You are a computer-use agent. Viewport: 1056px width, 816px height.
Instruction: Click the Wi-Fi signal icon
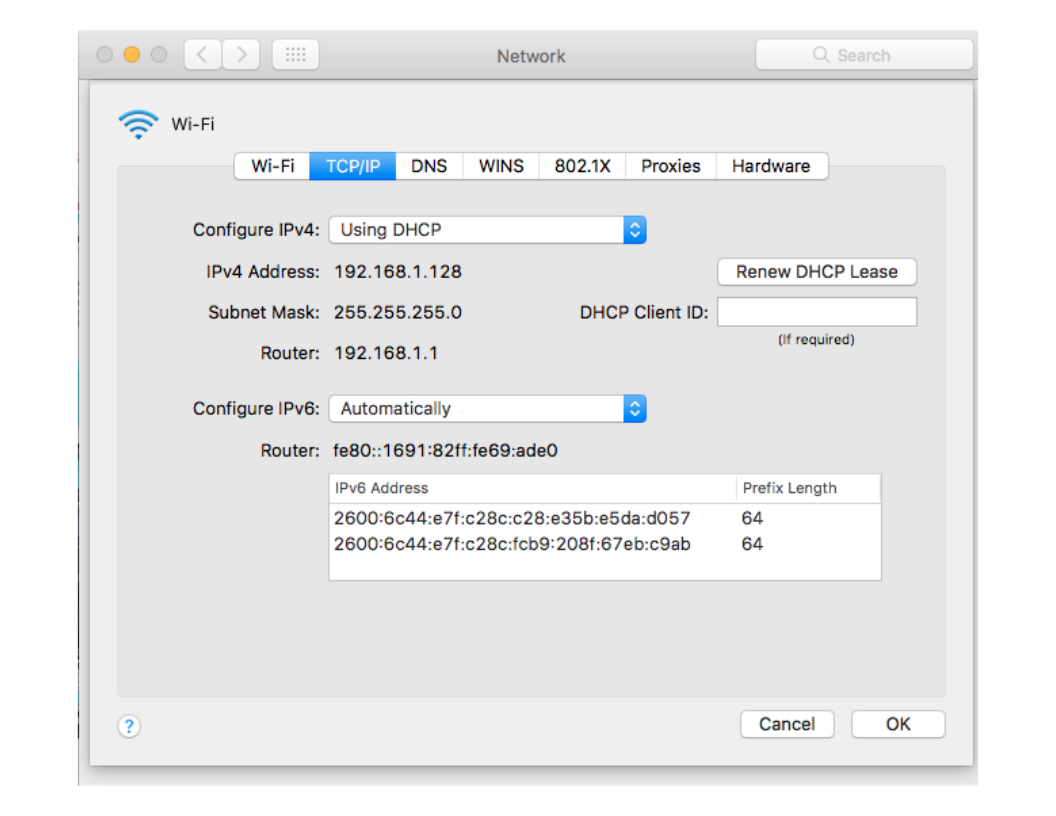[x=138, y=124]
